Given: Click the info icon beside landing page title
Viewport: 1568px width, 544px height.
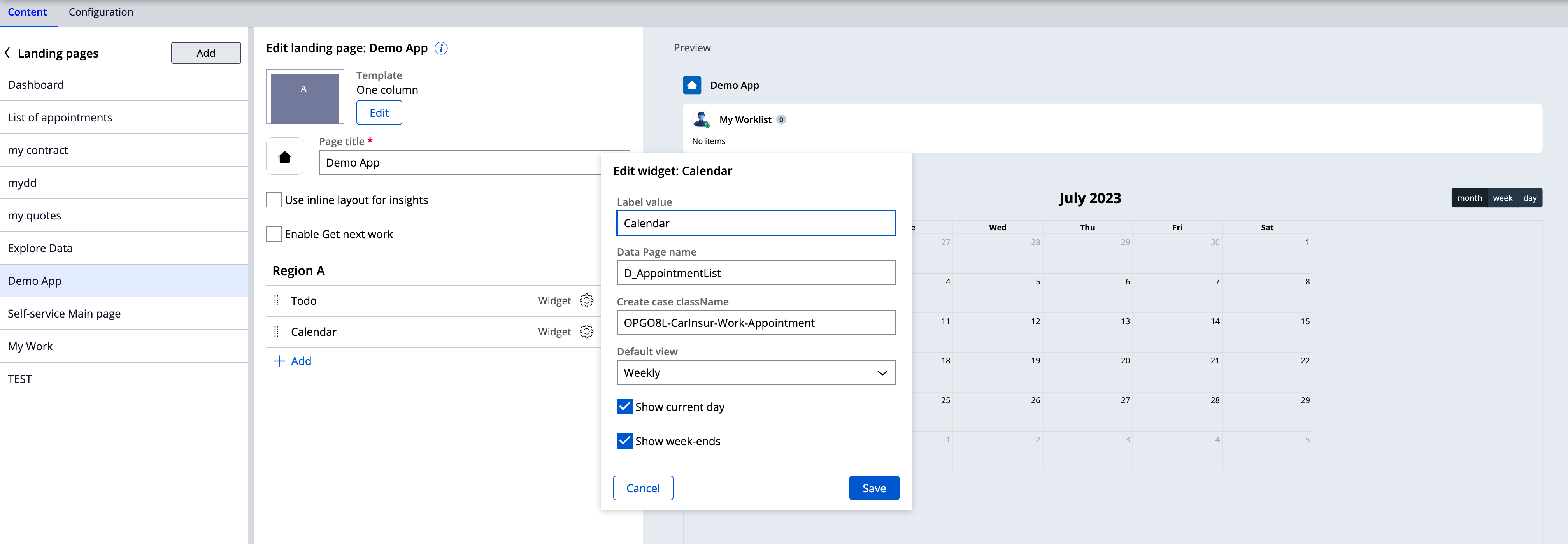Looking at the screenshot, I should tap(441, 49).
